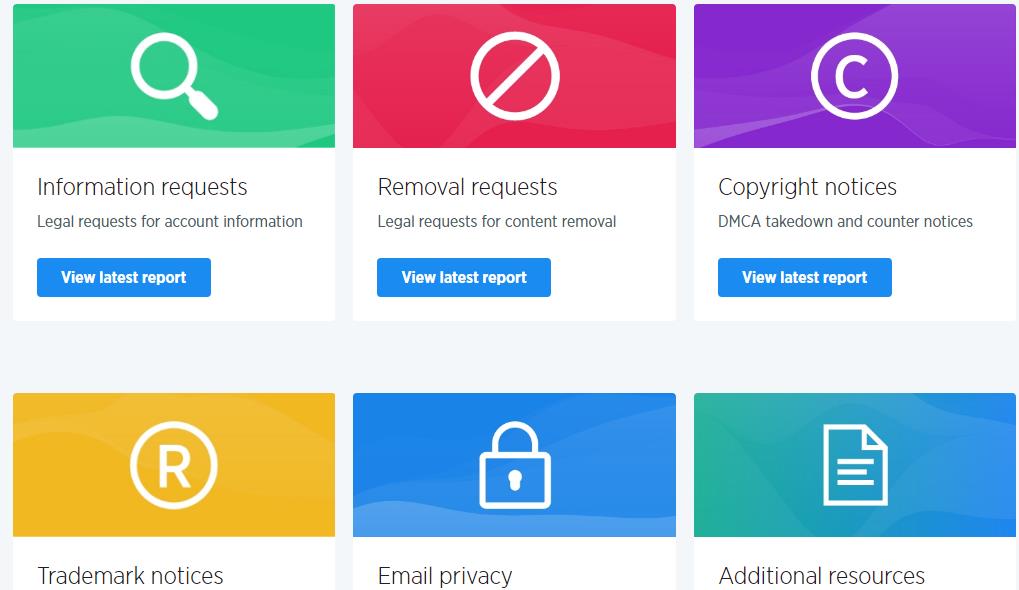The image size is (1019, 590).
Task: Select the Email privacy title
Action: click(445, 576)
